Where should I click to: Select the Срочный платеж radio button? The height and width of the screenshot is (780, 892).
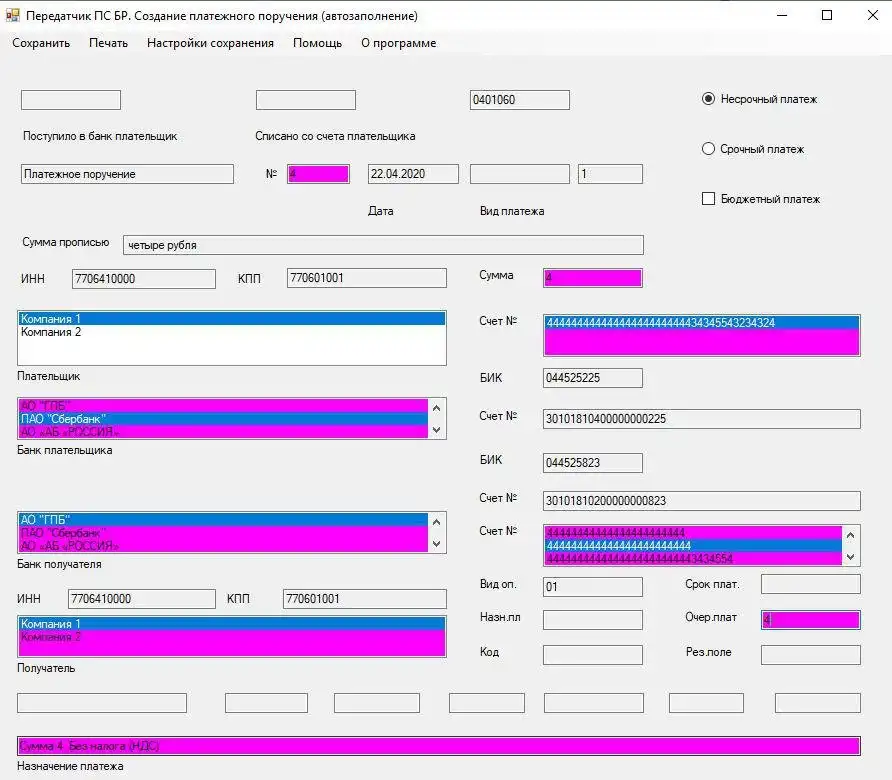tap(708, 149)
